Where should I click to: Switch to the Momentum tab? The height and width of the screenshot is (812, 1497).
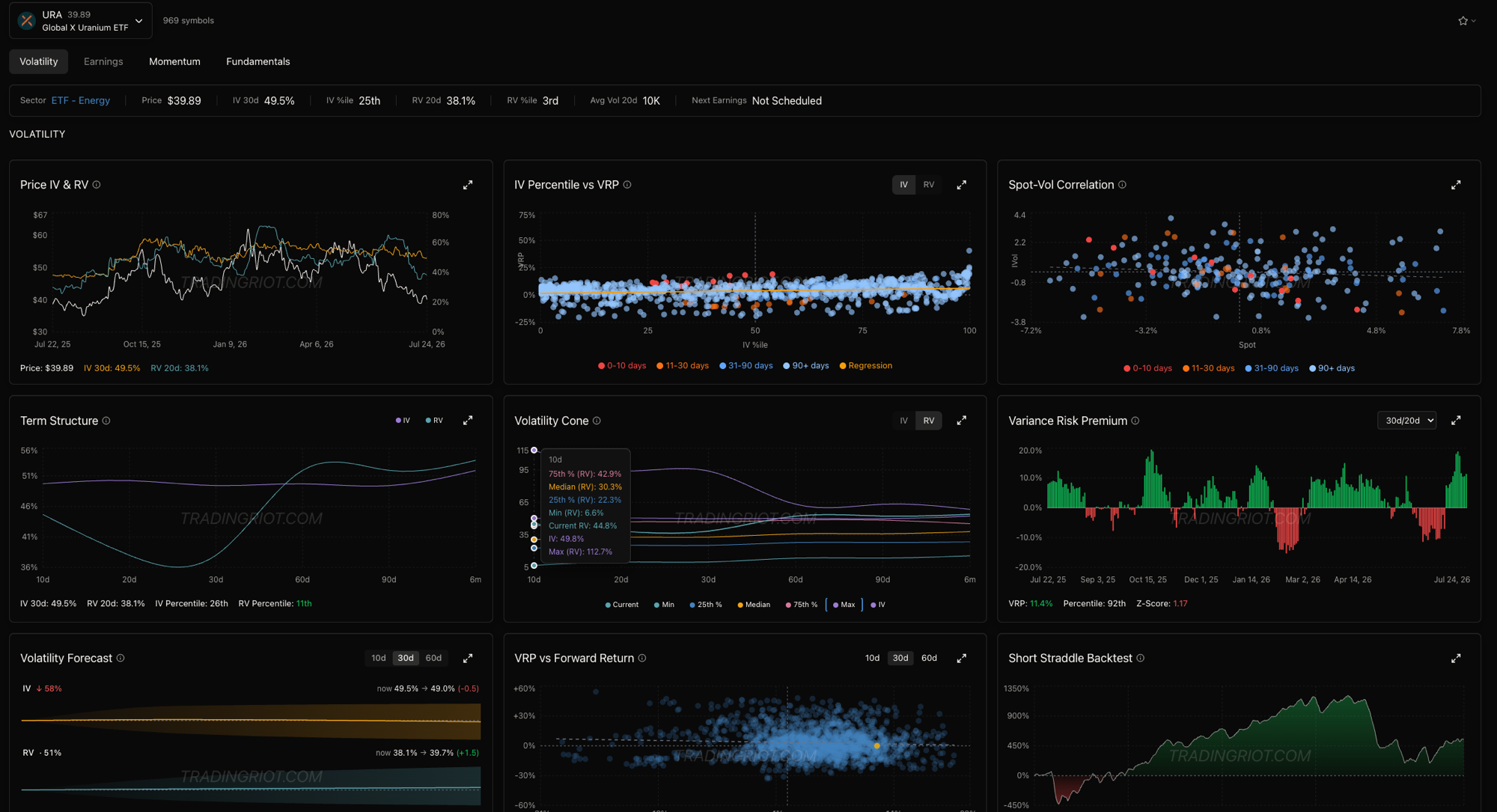[x=174, y=61]
